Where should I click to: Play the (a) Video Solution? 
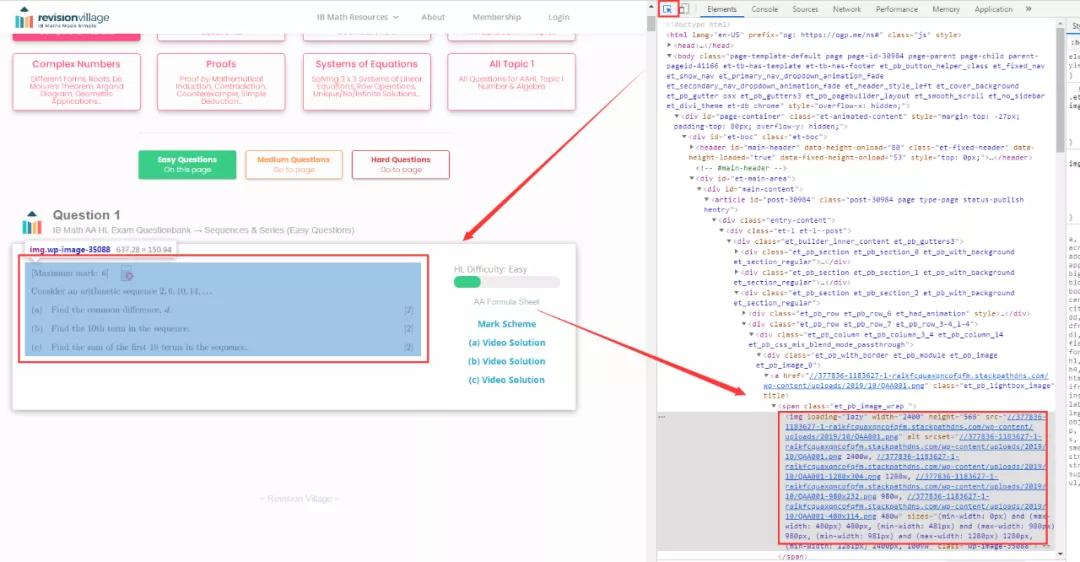506,342
